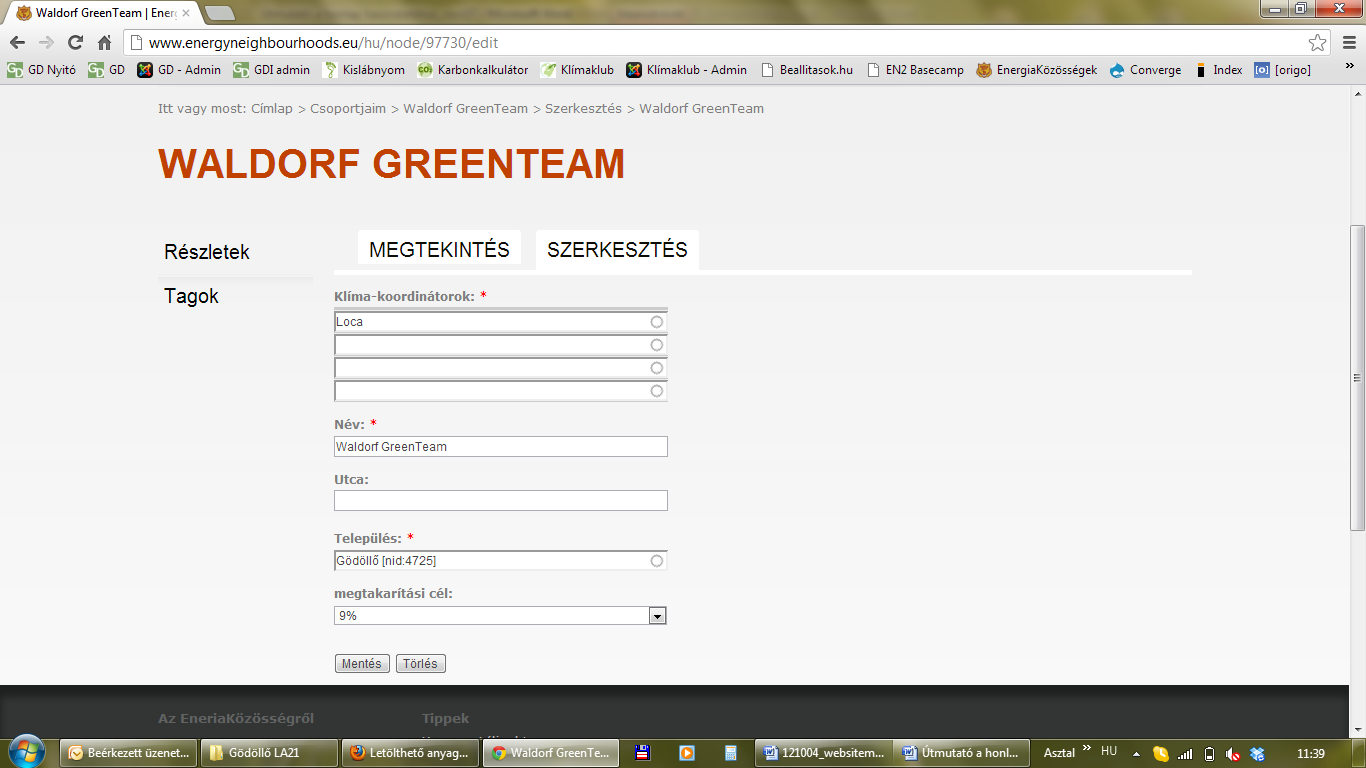Screen dimensions: 1366x768
Task: Click the empty Utca input field
Action: pyautogui.click(x=500, y=501)
